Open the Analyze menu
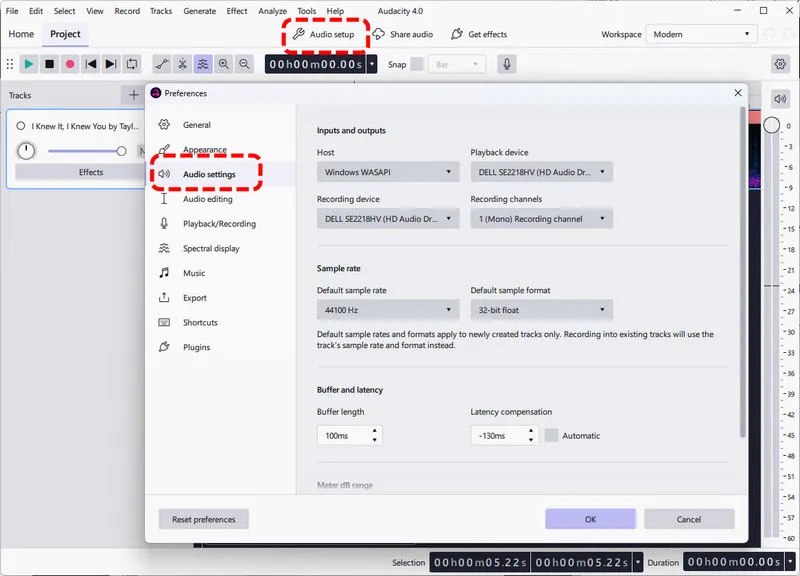This screenshot has height=576, width=800. [272, 11]
